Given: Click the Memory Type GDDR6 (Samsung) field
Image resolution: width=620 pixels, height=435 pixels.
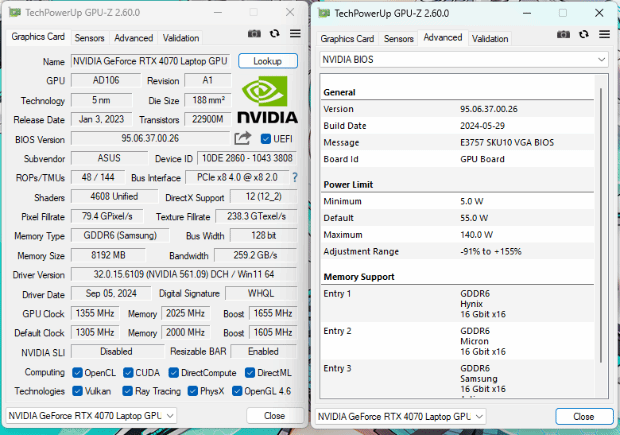Looking at the screenshot, I should 120,236.
